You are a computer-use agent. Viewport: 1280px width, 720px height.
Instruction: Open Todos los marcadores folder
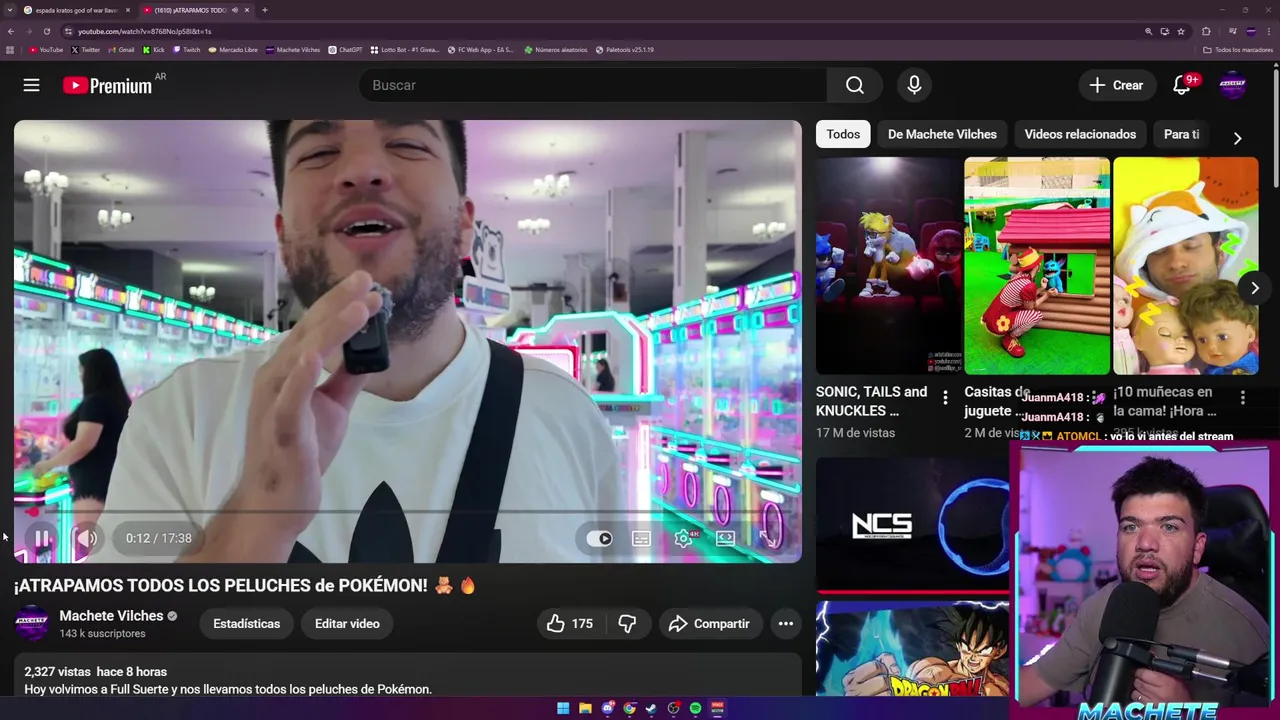[x=1239, y=49]
